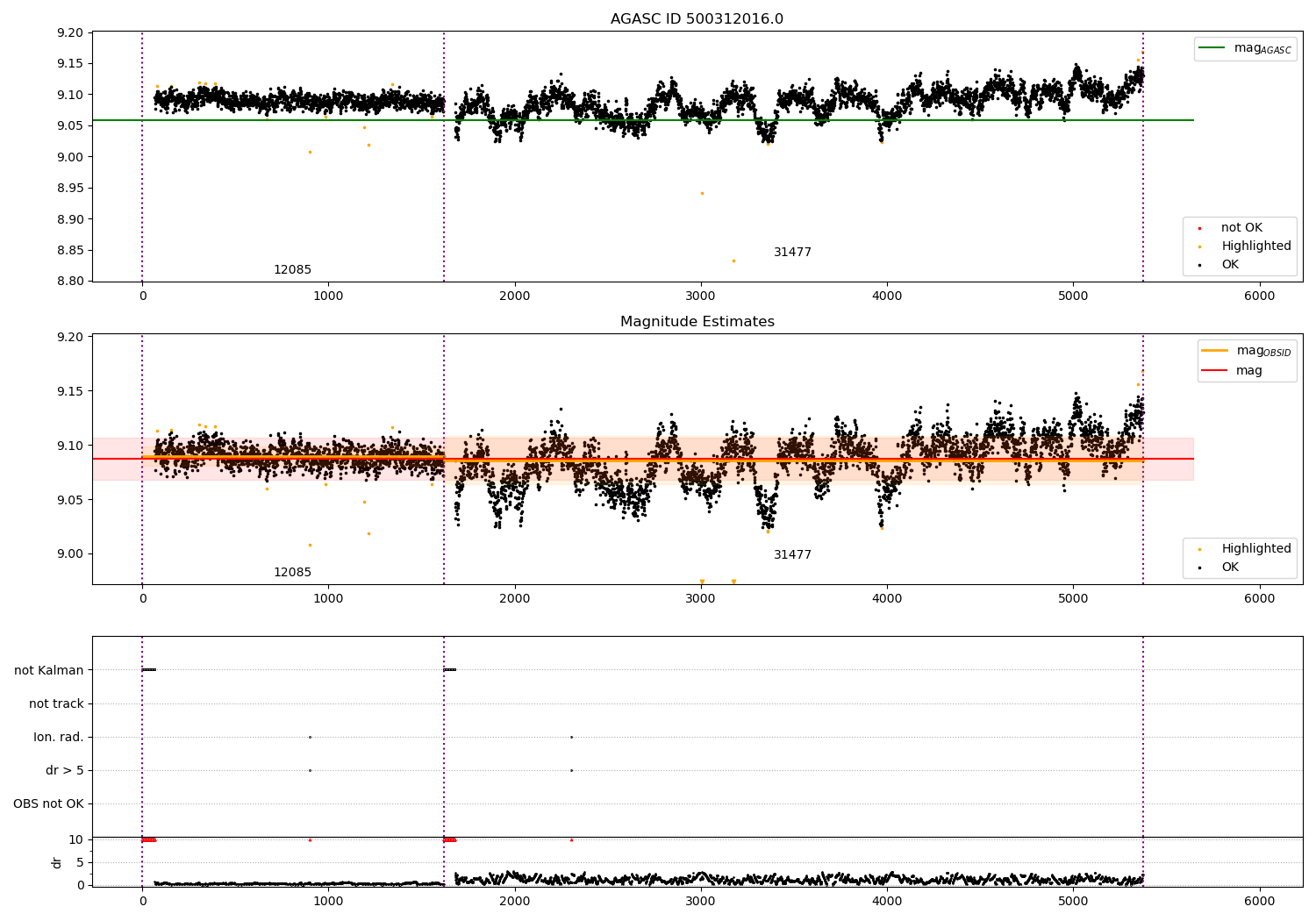The height and width of the screenshot is (921, 1316).
Task: Click the "12085" label in the top plot
Action: point(292,270)
